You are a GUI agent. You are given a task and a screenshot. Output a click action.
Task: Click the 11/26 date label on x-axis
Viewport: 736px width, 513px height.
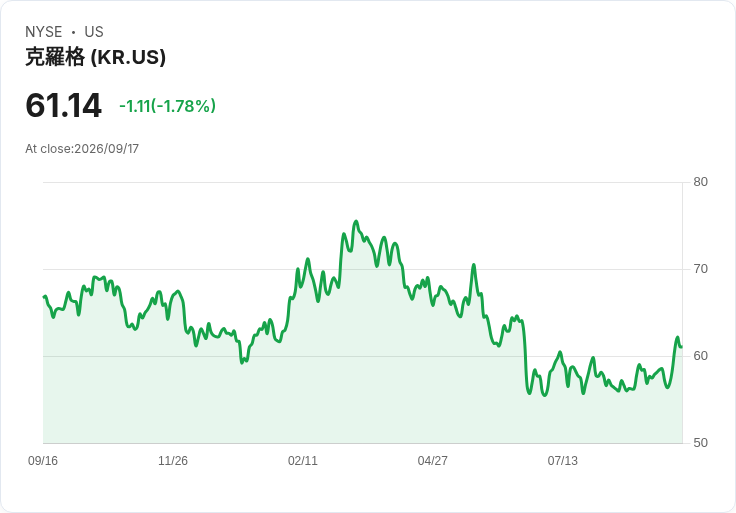pyautogui.click(x=173, y=461)
